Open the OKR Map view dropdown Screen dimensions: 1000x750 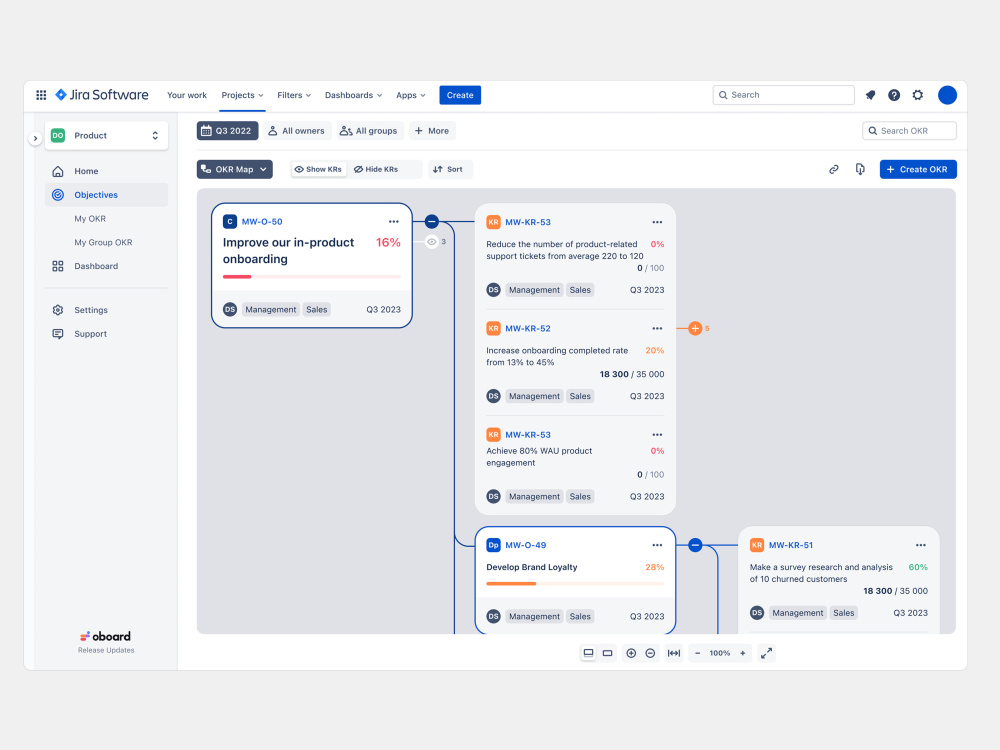[235, 169]
